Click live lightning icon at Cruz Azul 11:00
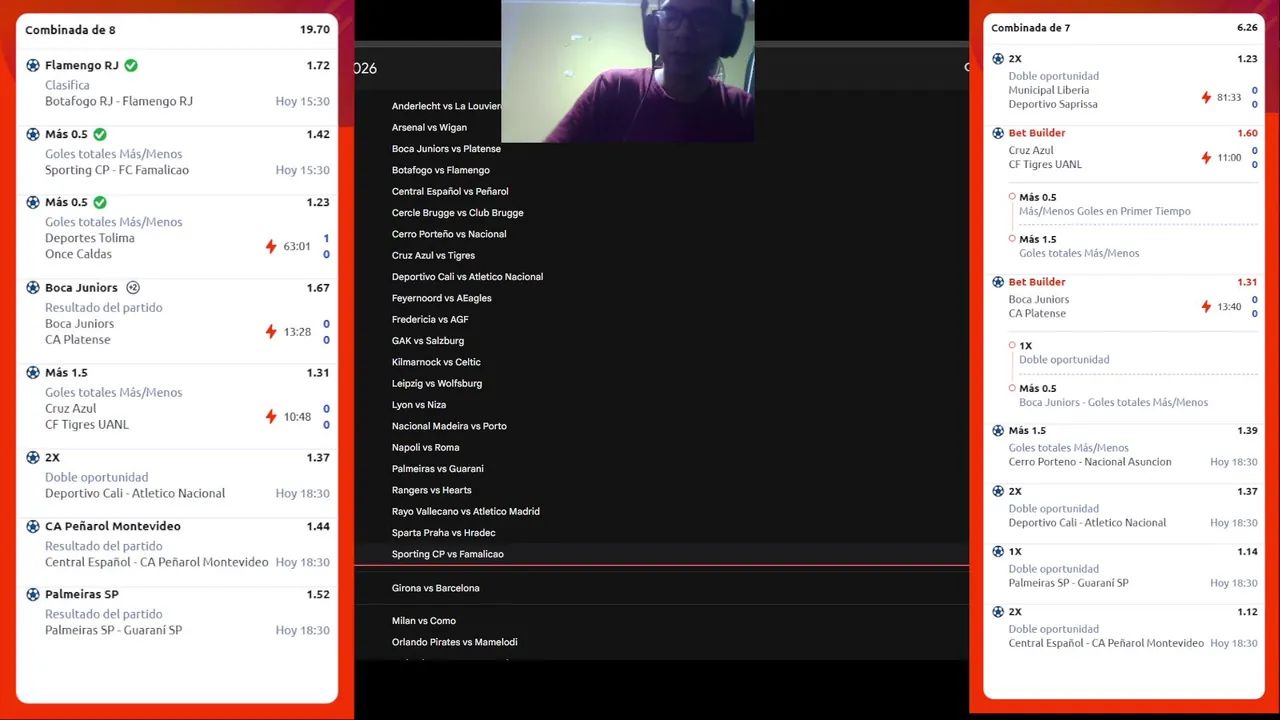Screen dimensions: 1280x720 pos(1207,158)
